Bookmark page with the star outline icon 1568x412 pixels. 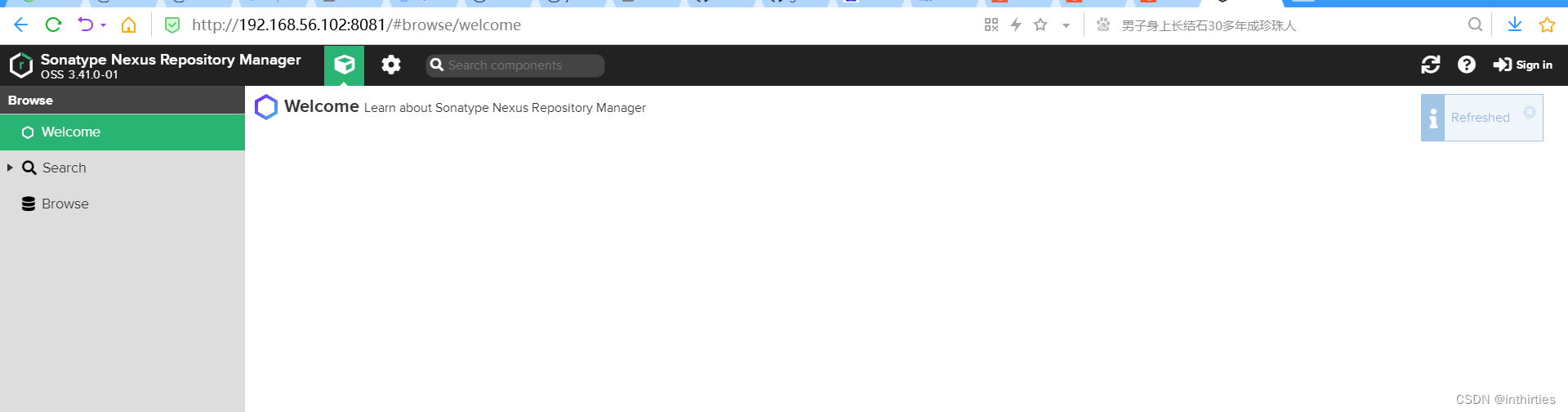[x=1040, y=25]
